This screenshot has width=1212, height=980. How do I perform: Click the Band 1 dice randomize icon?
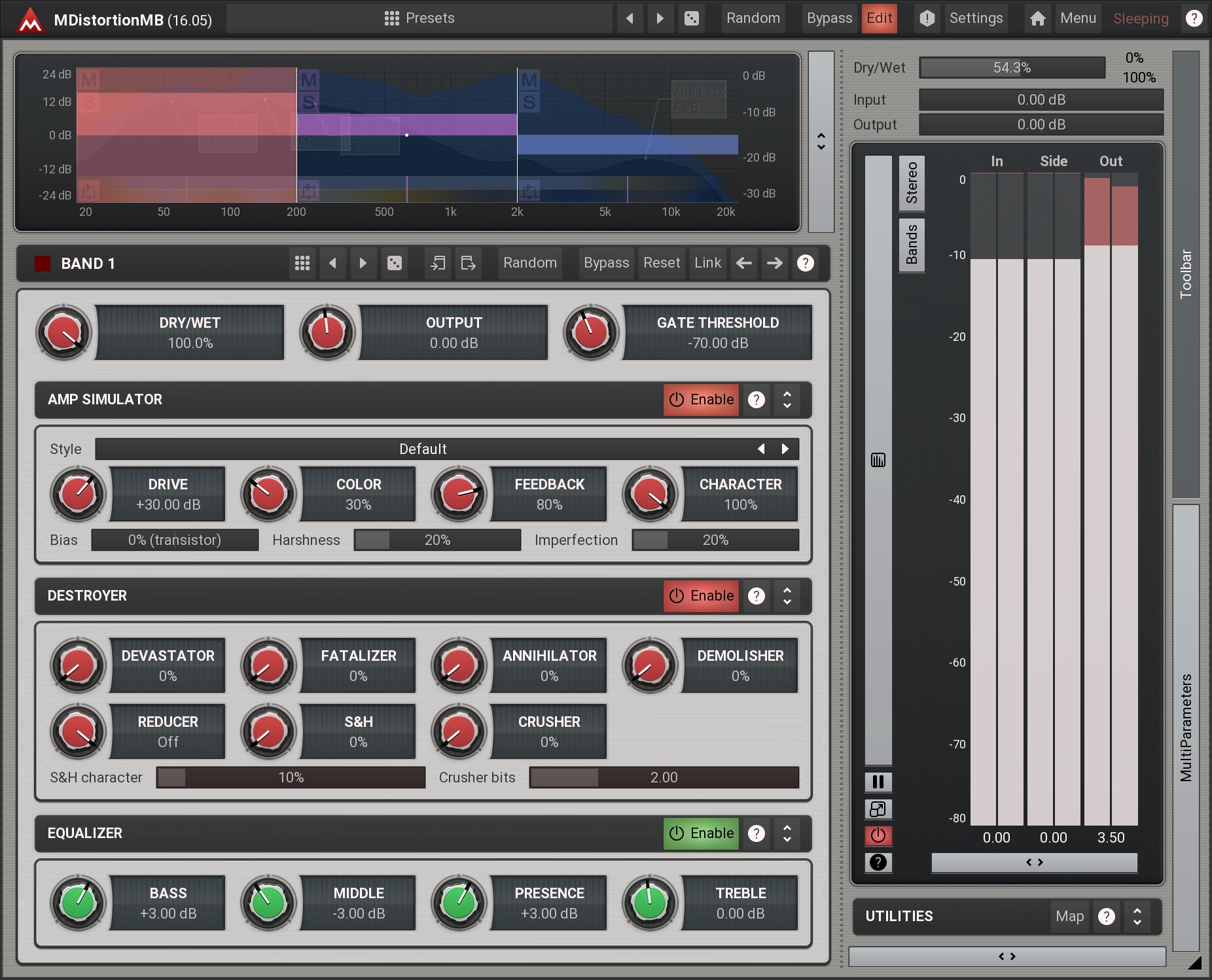[394, 263]
